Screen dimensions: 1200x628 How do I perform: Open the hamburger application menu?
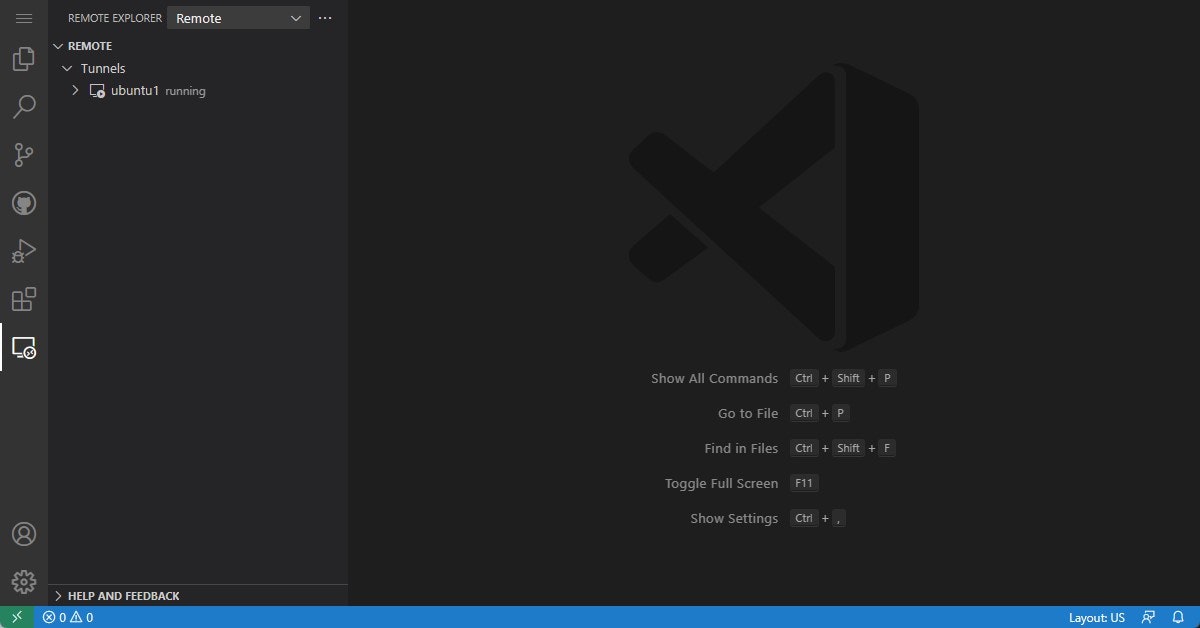(23, 17)
